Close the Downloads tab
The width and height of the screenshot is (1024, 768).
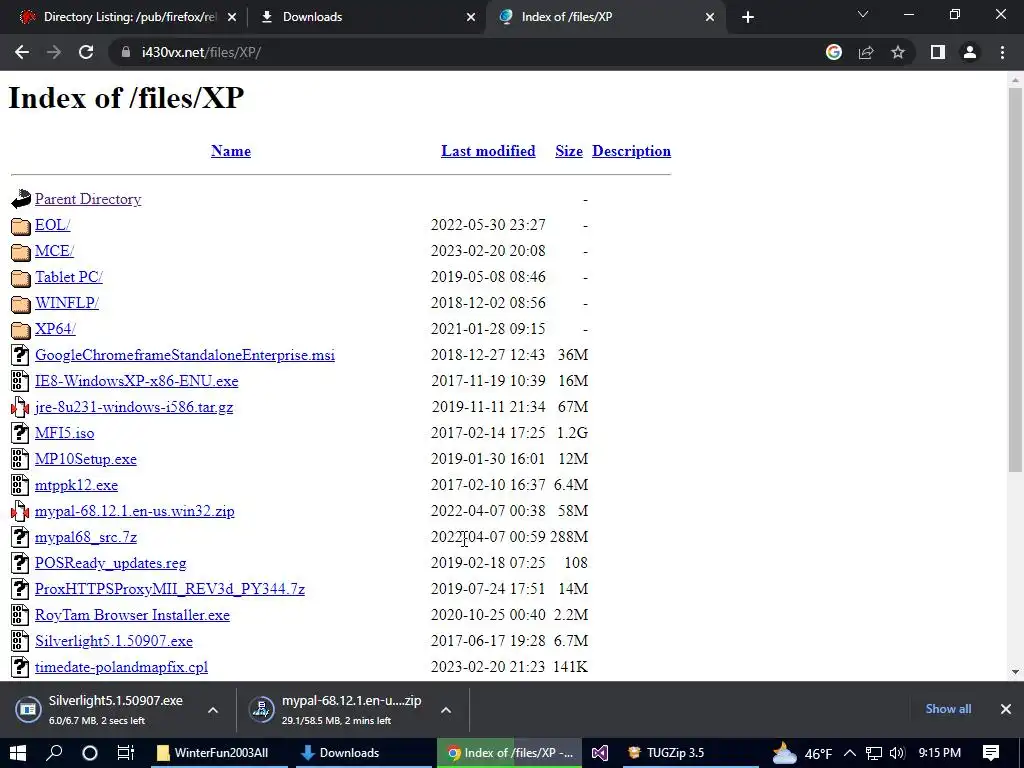pyautogui.click(x=471, y=17)
